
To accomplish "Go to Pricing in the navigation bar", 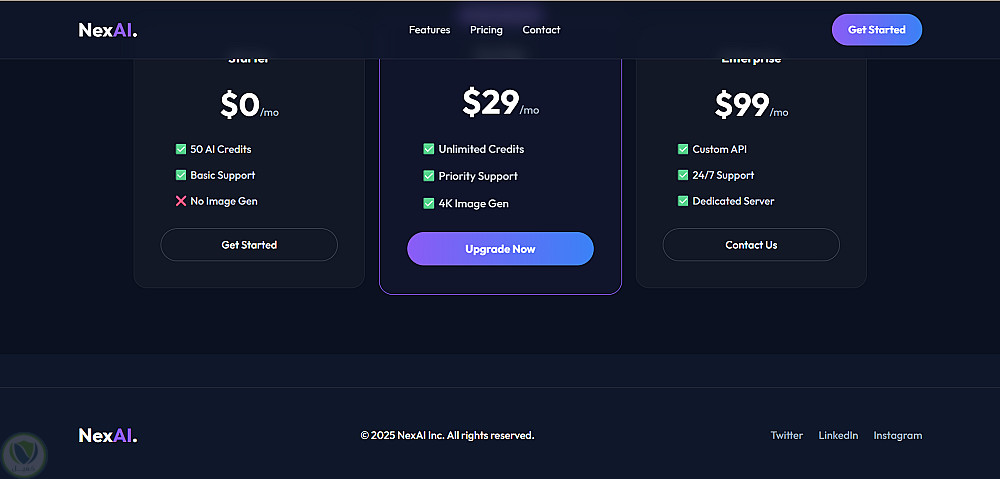I will click(x=486, y=30).
